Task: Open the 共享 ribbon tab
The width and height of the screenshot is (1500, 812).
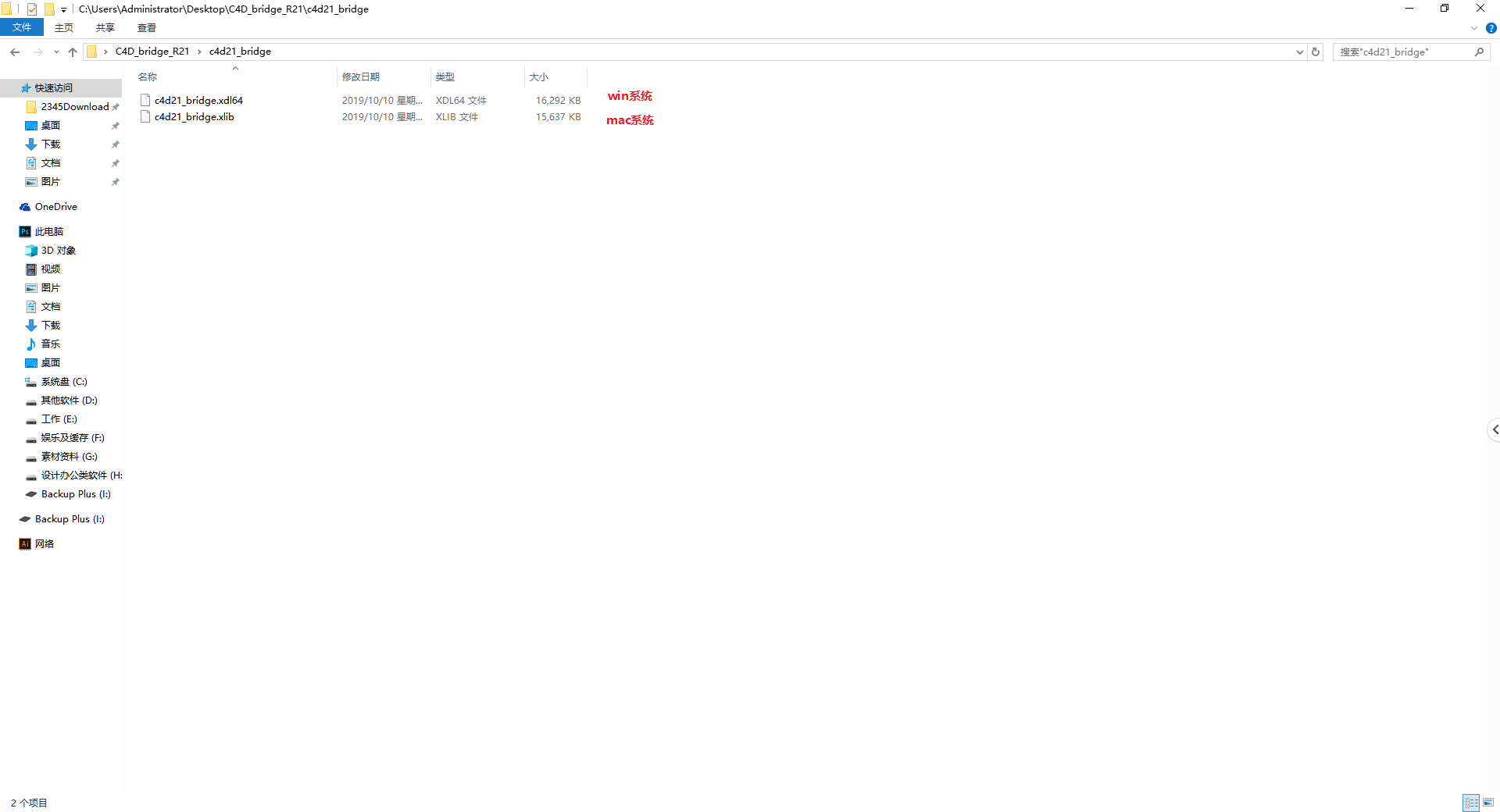Action: pyautogui.click(x=105, y=27)
